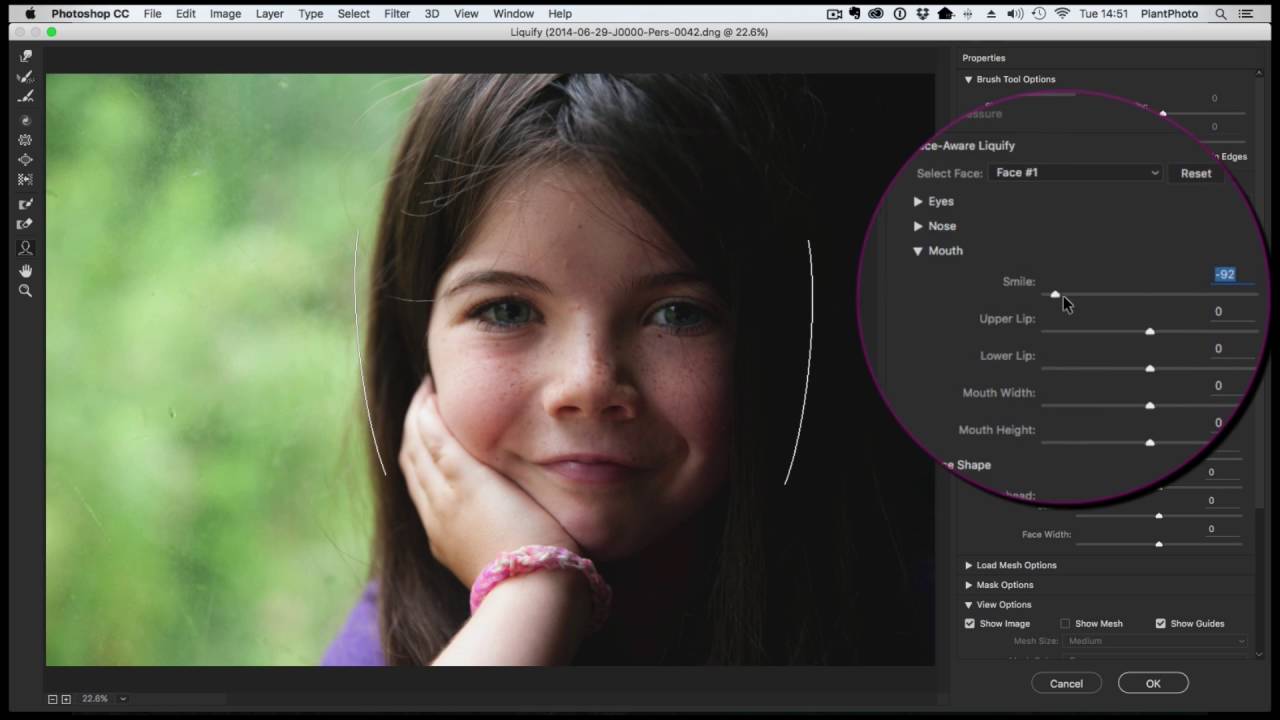Open the Time Machine menu icon
This screenshot has height=720, width=1280.
coord(1039,14)
